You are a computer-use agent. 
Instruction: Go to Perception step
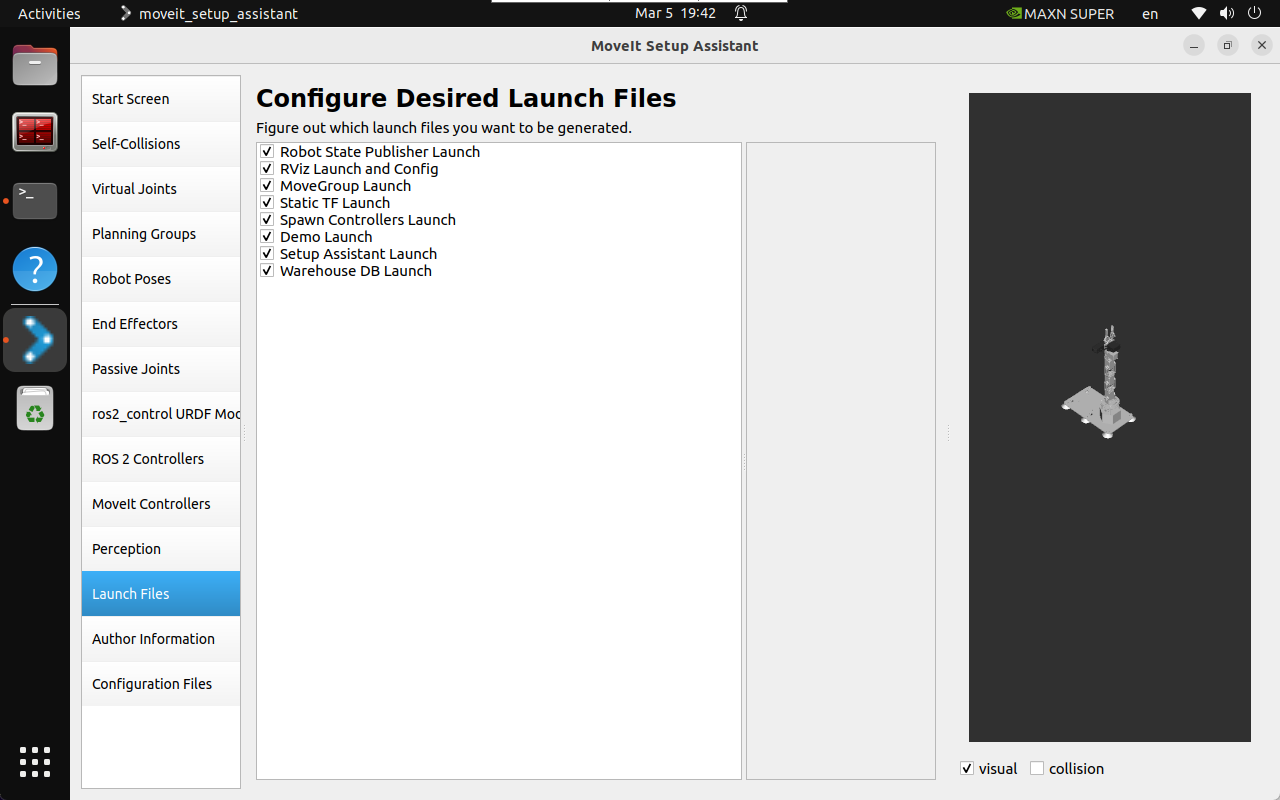tap(161, 549)
